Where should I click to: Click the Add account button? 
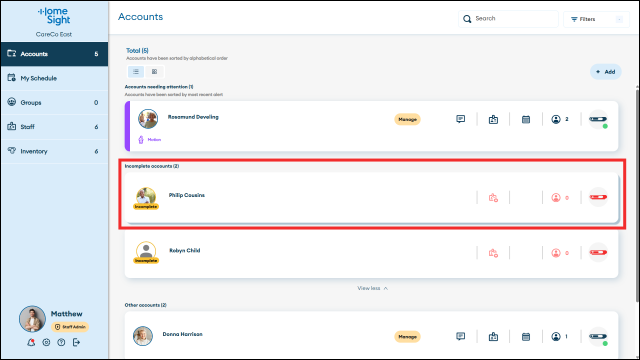pyautogui.click(x=606, y=72)
